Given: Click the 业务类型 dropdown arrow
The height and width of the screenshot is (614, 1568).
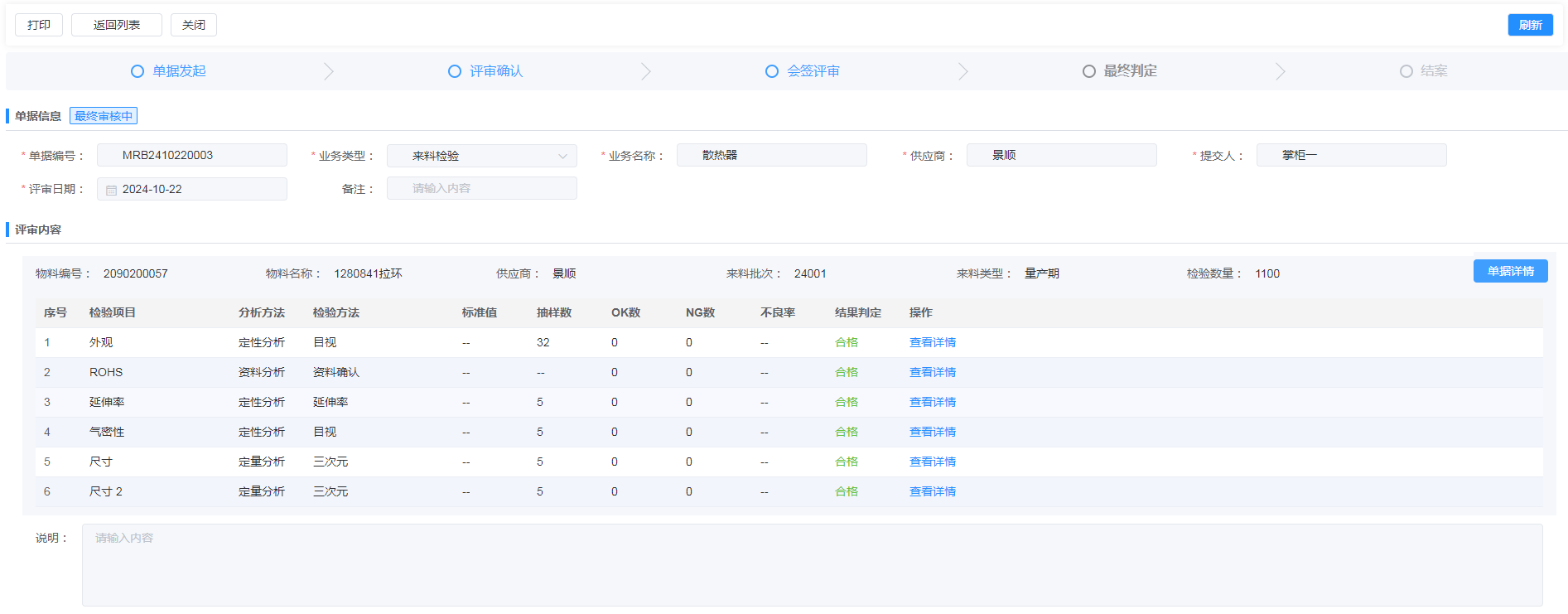Looking at the screenshot, I should [x=563, y=156].
